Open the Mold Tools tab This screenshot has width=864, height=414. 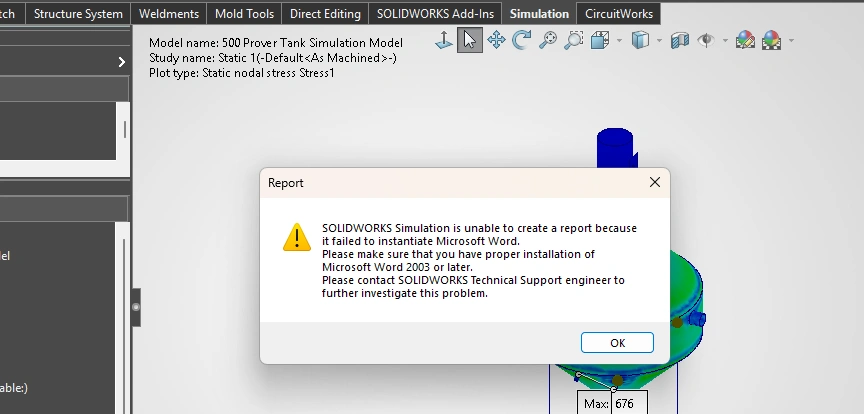pyautogui.click(x=244, y=14)
